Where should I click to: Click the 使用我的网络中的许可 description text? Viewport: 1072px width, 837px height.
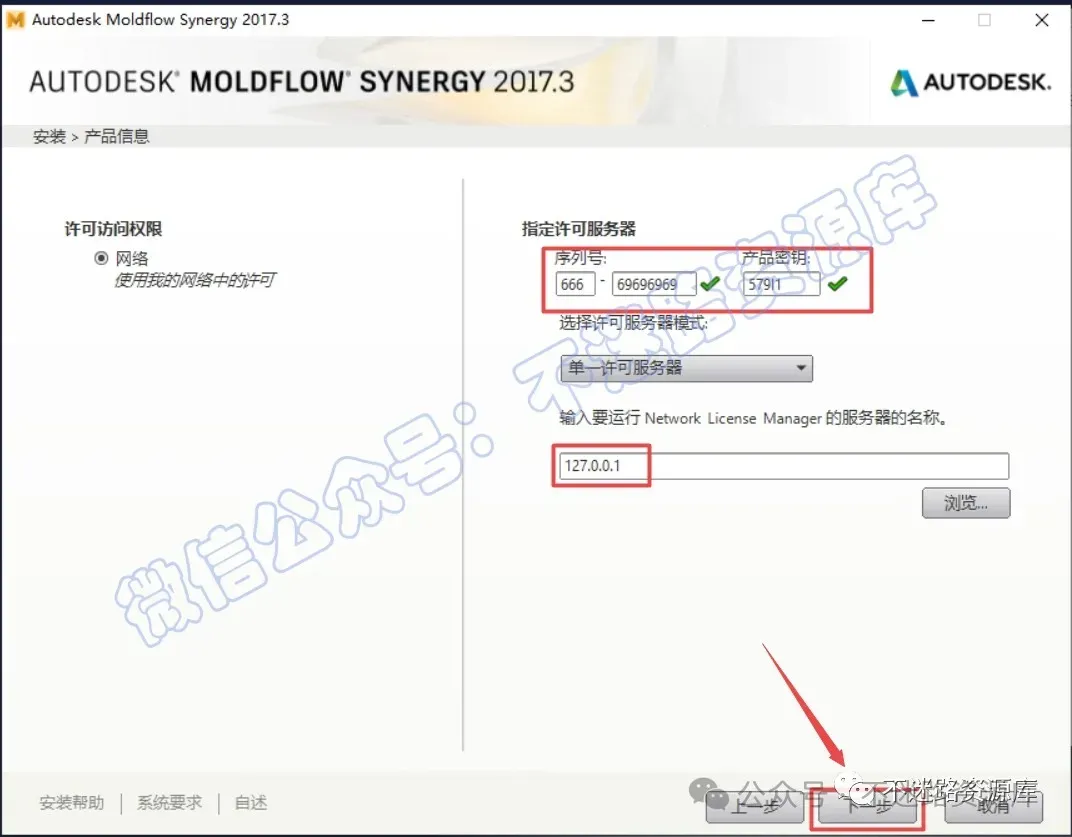pyautogui.click(x=195, y=280)
